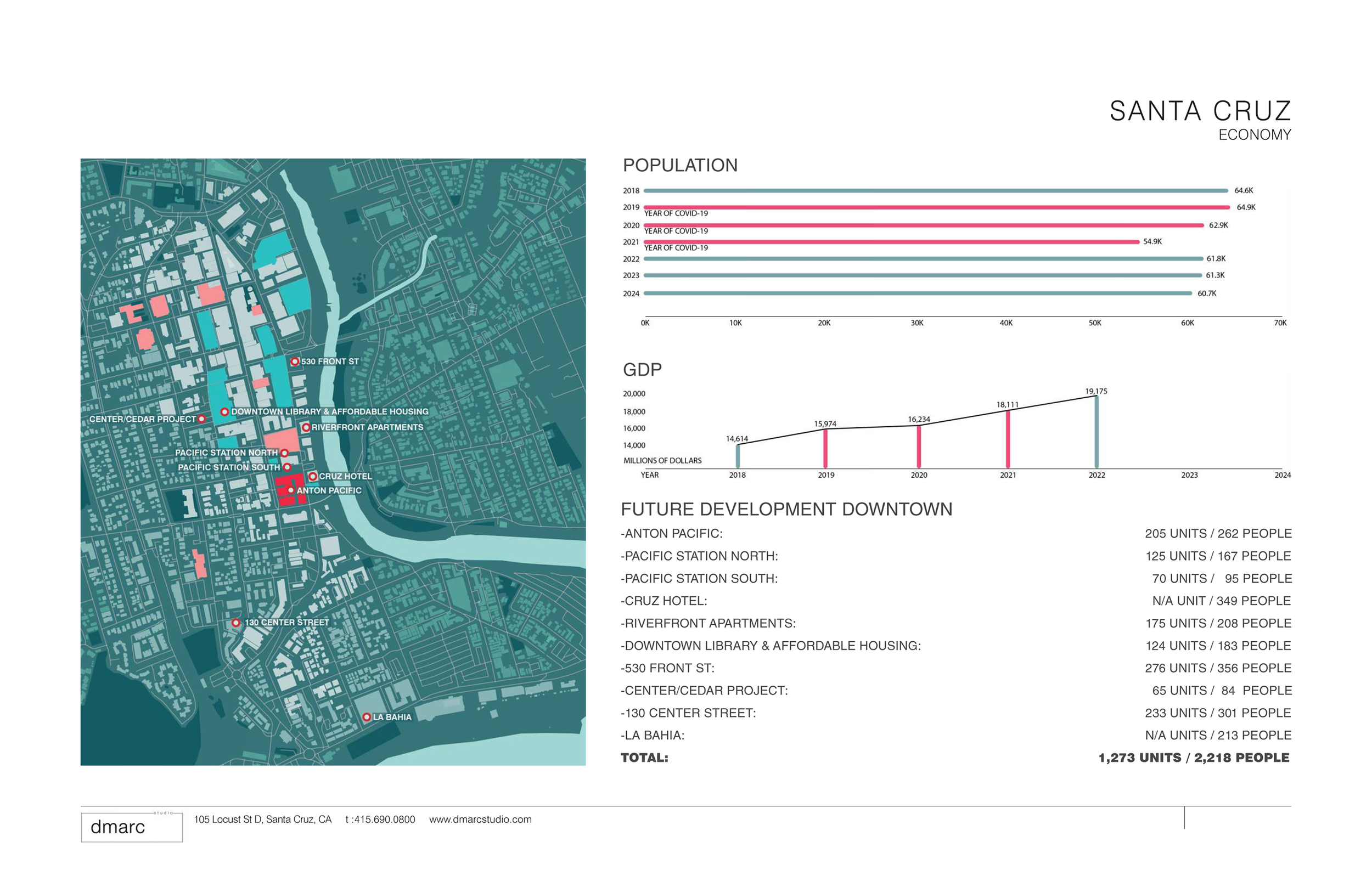Click the FUTURE DEVELOPMENT DOWNTOWN heading

click(788, 509)
